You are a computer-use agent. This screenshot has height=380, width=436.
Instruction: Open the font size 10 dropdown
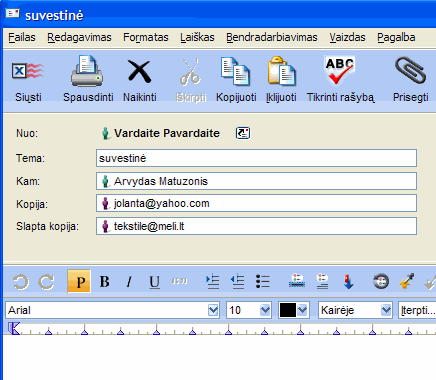(265, 310)
